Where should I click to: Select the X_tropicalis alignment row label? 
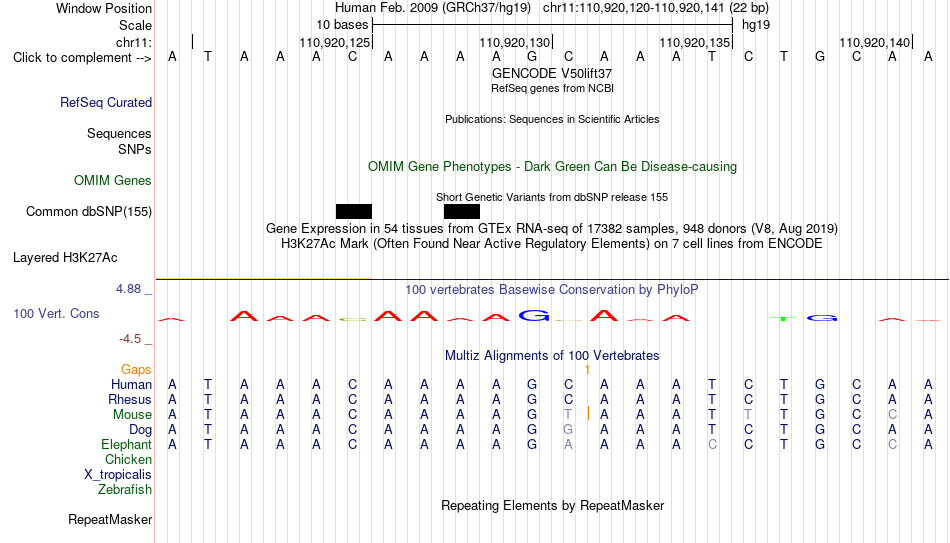(118, 475)
